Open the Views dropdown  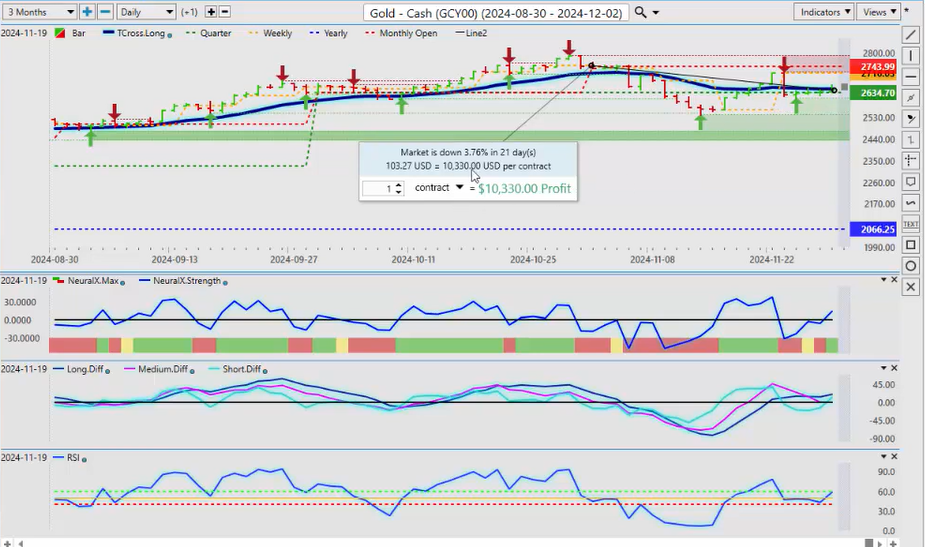pos(878,12)
